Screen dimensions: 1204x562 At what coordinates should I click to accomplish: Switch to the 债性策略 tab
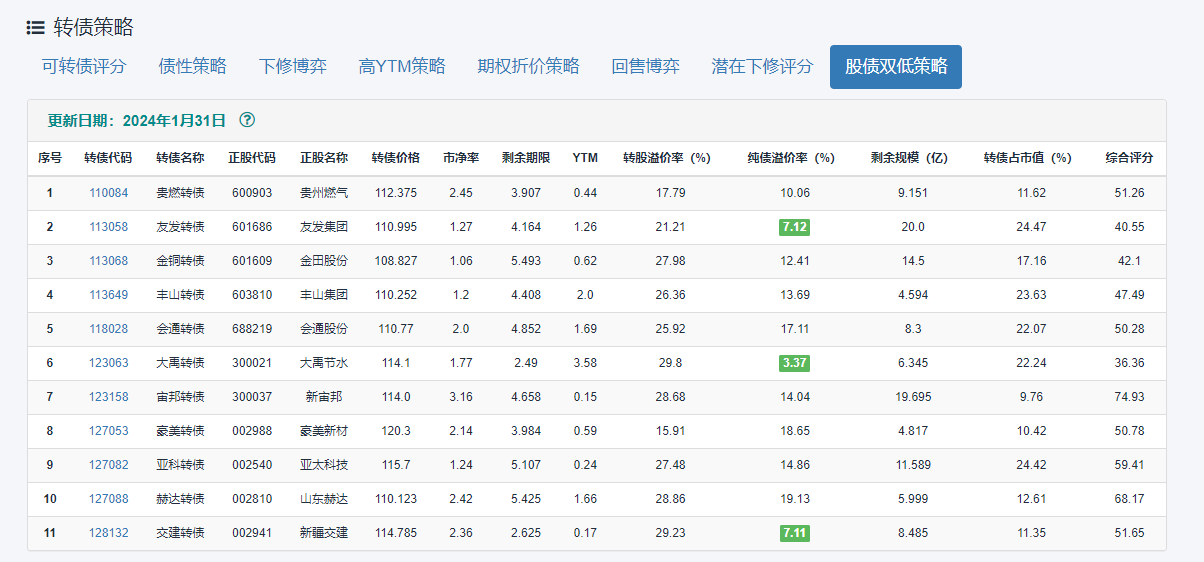click(192, 67)
